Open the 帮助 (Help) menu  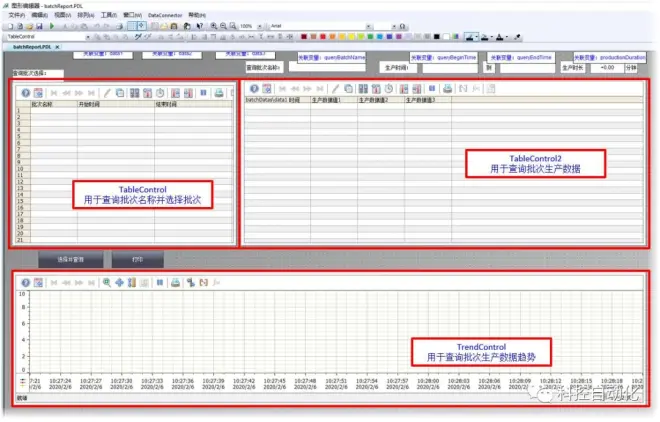(x=197, y=15)
